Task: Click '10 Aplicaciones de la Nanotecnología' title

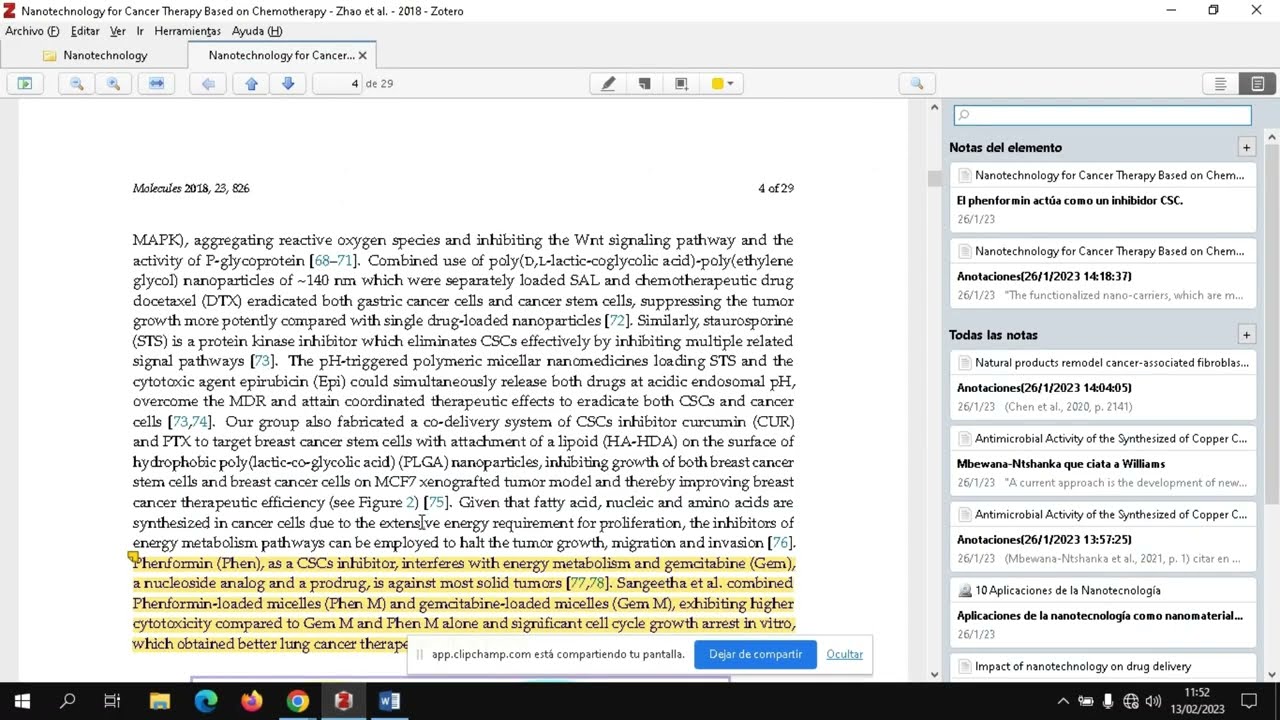Action: [1068, 590]
